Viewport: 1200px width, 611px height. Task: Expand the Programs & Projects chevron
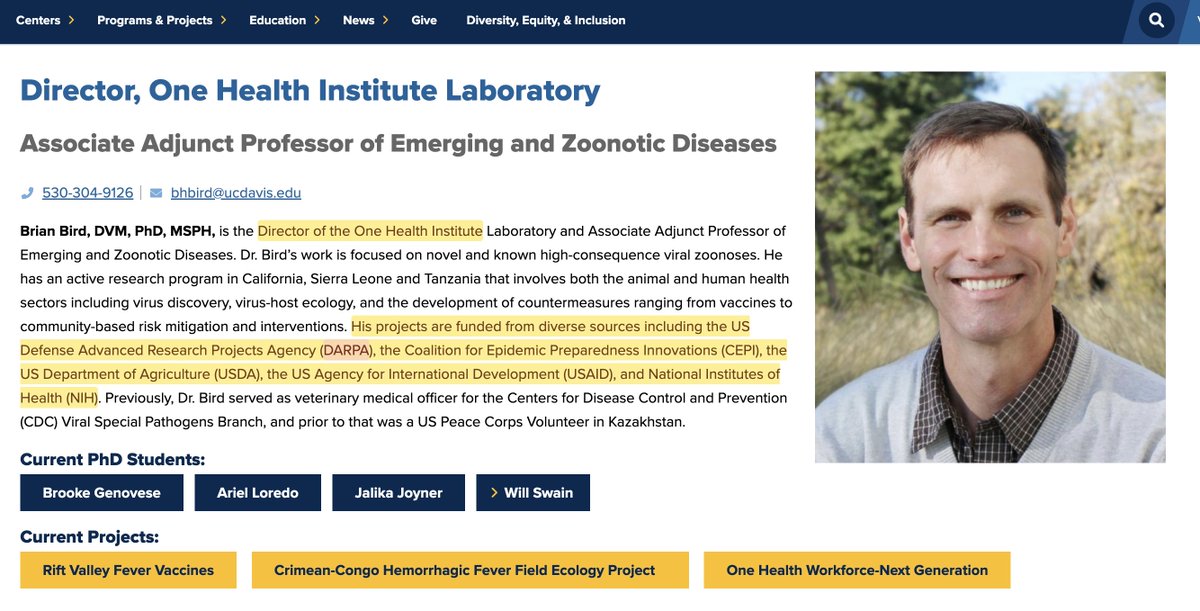coord(223,20)
